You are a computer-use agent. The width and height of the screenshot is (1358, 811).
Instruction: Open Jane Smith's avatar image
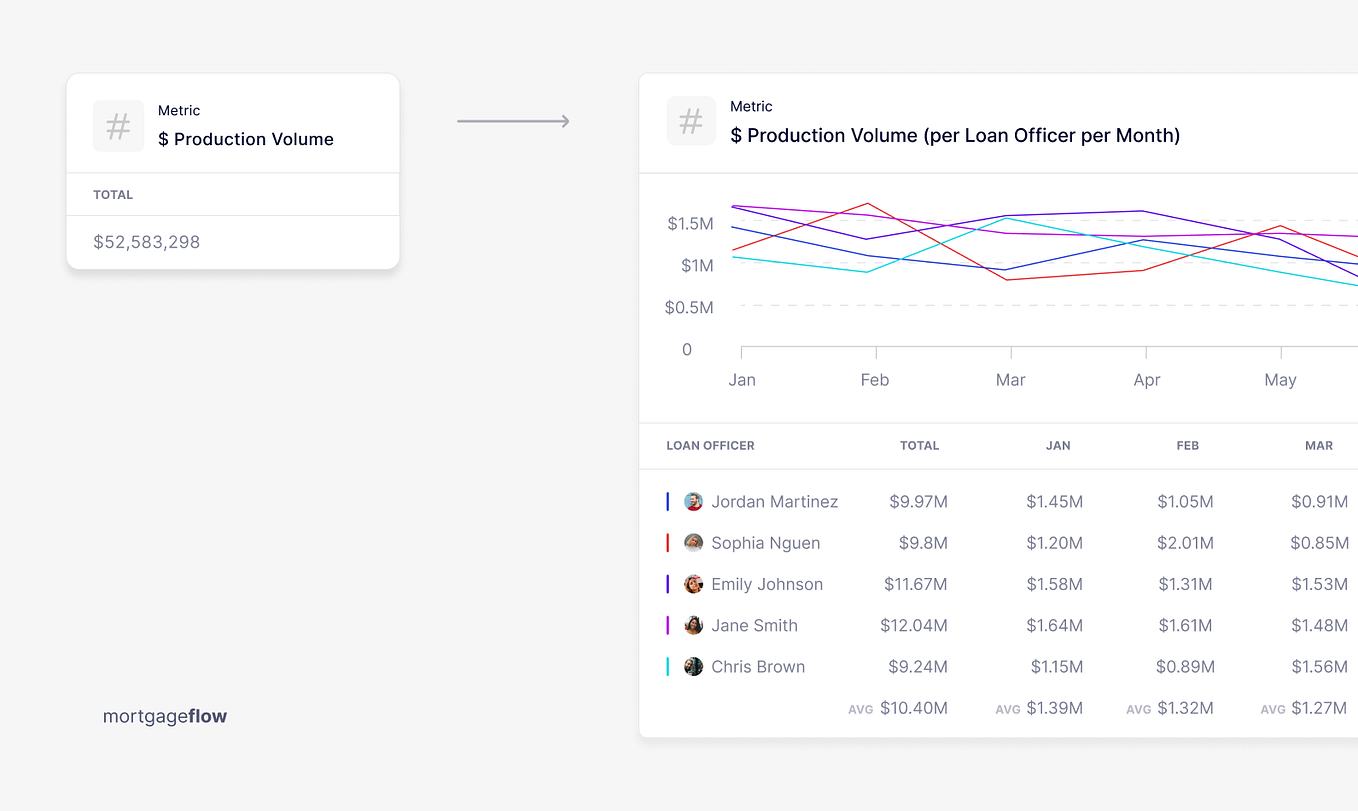693,625
